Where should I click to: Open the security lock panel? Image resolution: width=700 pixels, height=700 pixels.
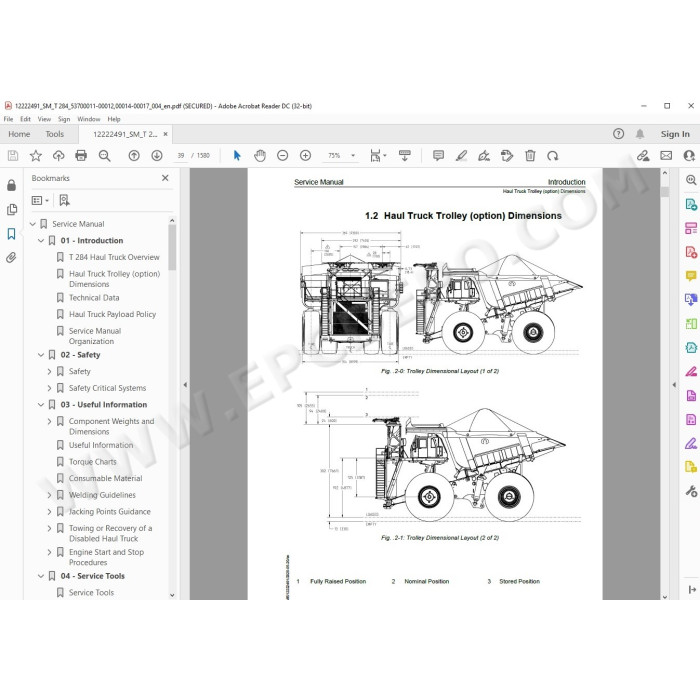click(x=12, y=185)
